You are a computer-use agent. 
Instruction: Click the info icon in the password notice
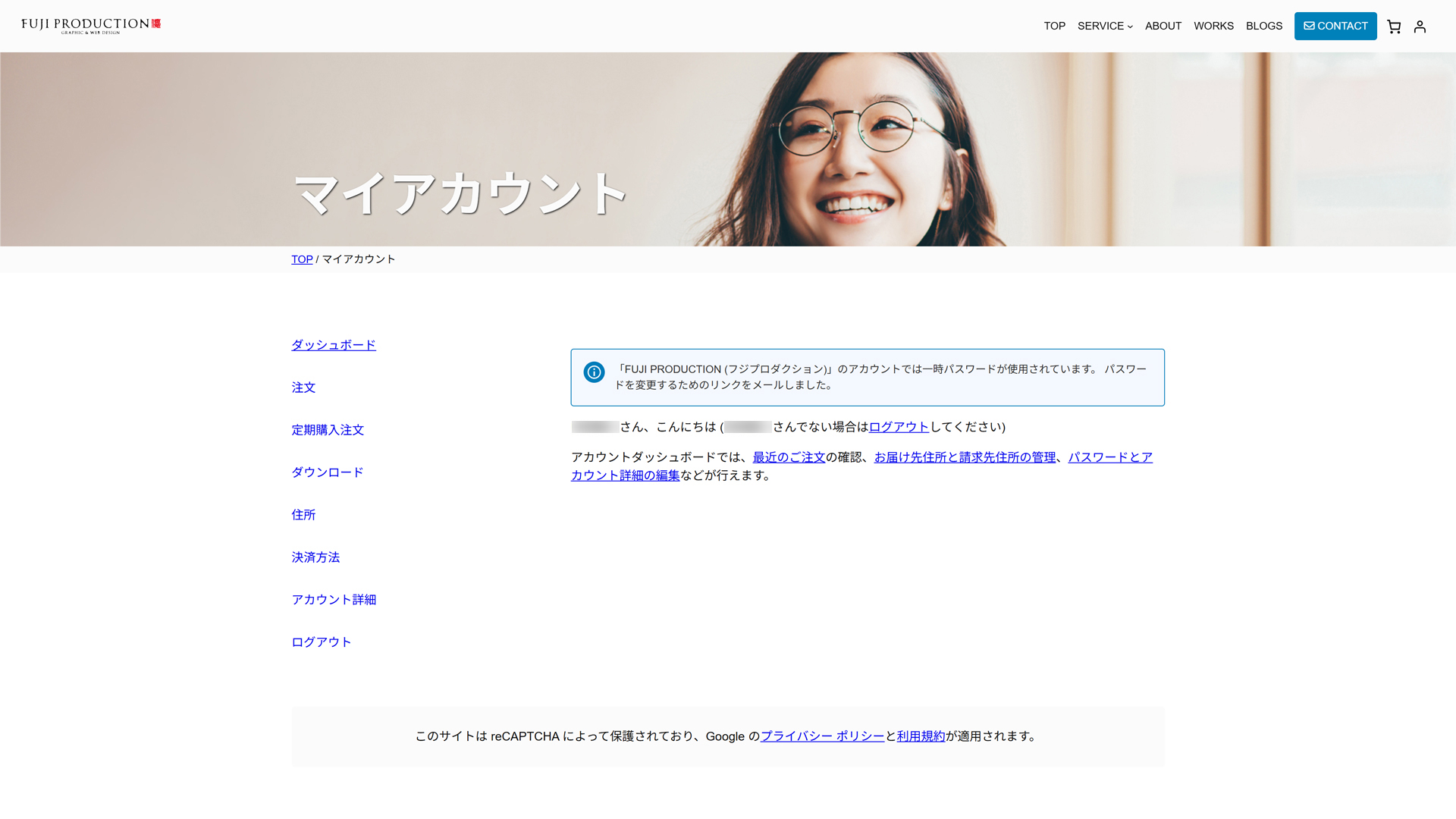click(x=594, y=372)
